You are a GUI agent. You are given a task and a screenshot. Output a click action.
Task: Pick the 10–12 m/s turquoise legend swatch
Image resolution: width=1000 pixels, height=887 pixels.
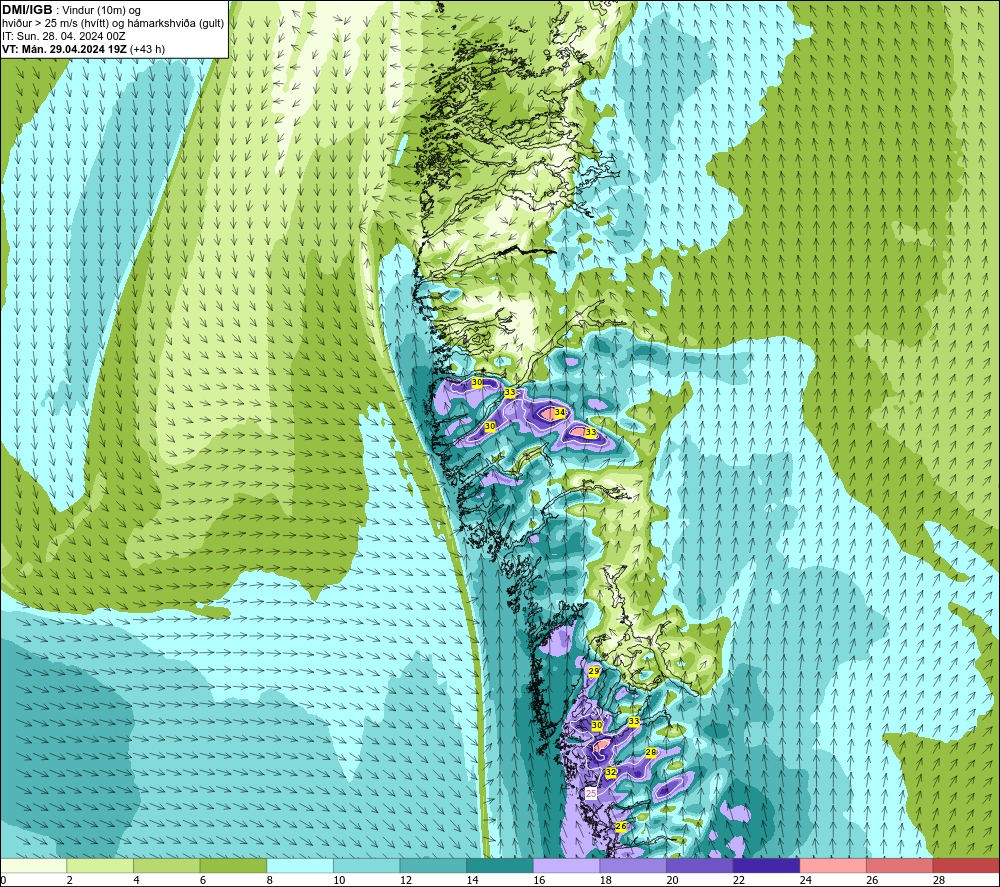pos(366,866)
